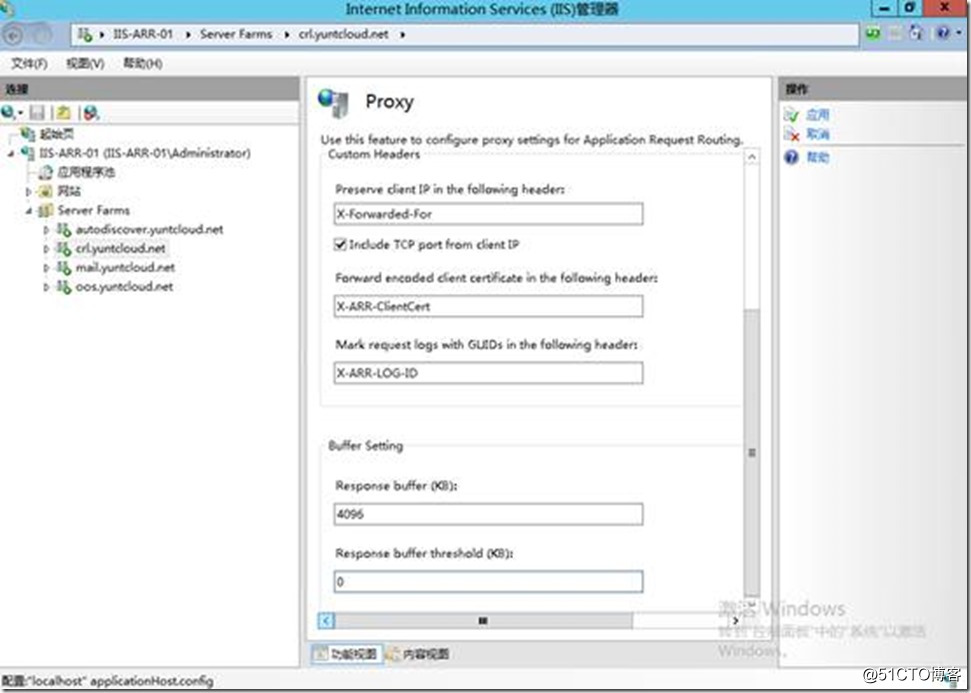
Task: Click the mail.yuntcloud.net farm icon
Action: click(64, 268)
